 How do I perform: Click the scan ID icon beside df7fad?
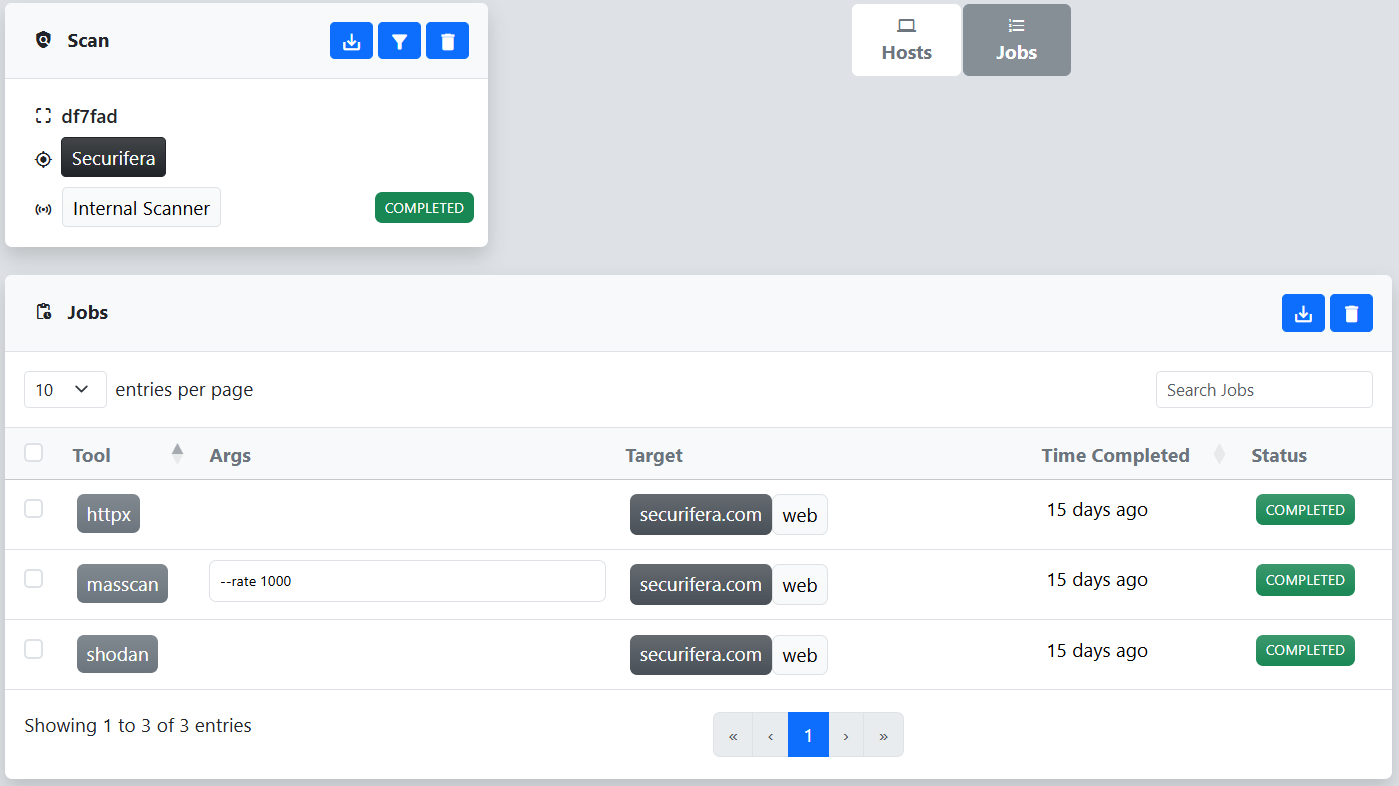(43, 116)
